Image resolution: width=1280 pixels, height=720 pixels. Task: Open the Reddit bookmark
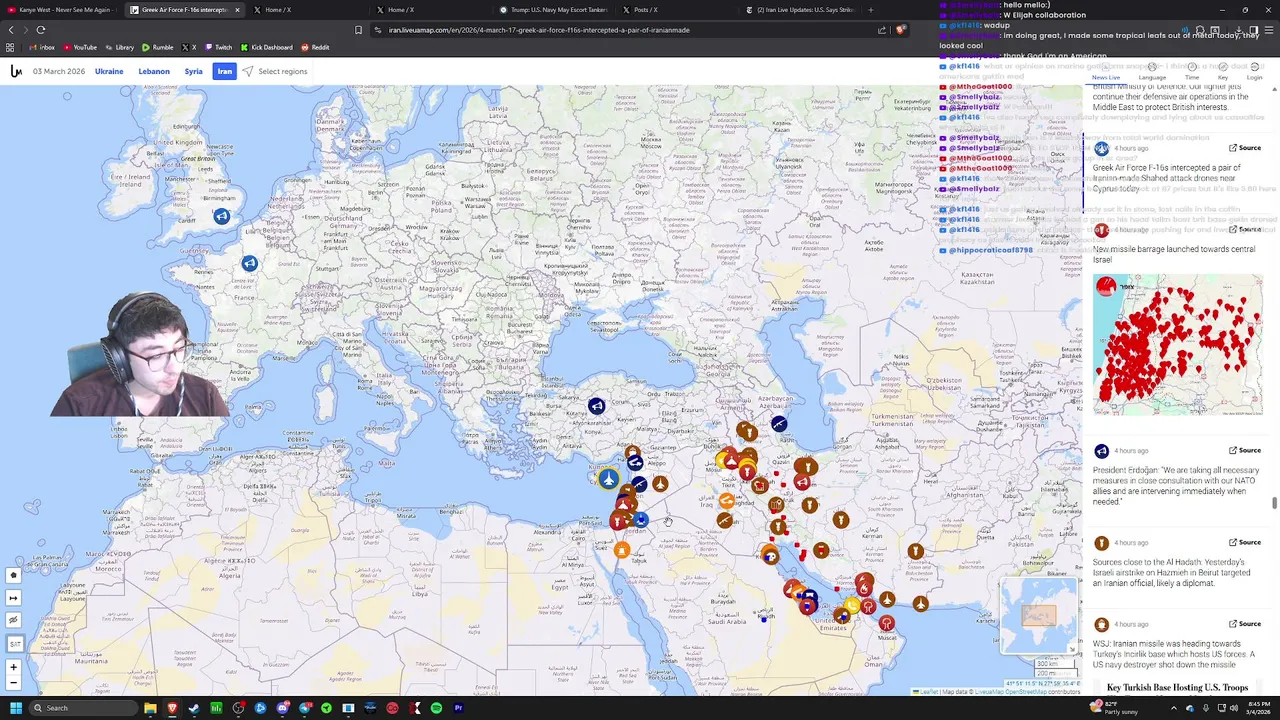coord(315,47)
